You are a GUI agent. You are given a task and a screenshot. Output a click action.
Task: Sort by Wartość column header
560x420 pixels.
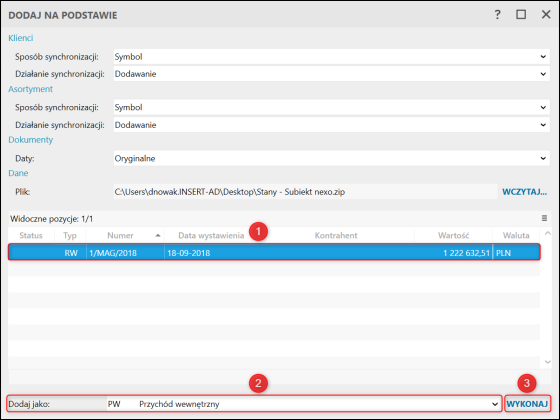[453, 235]
